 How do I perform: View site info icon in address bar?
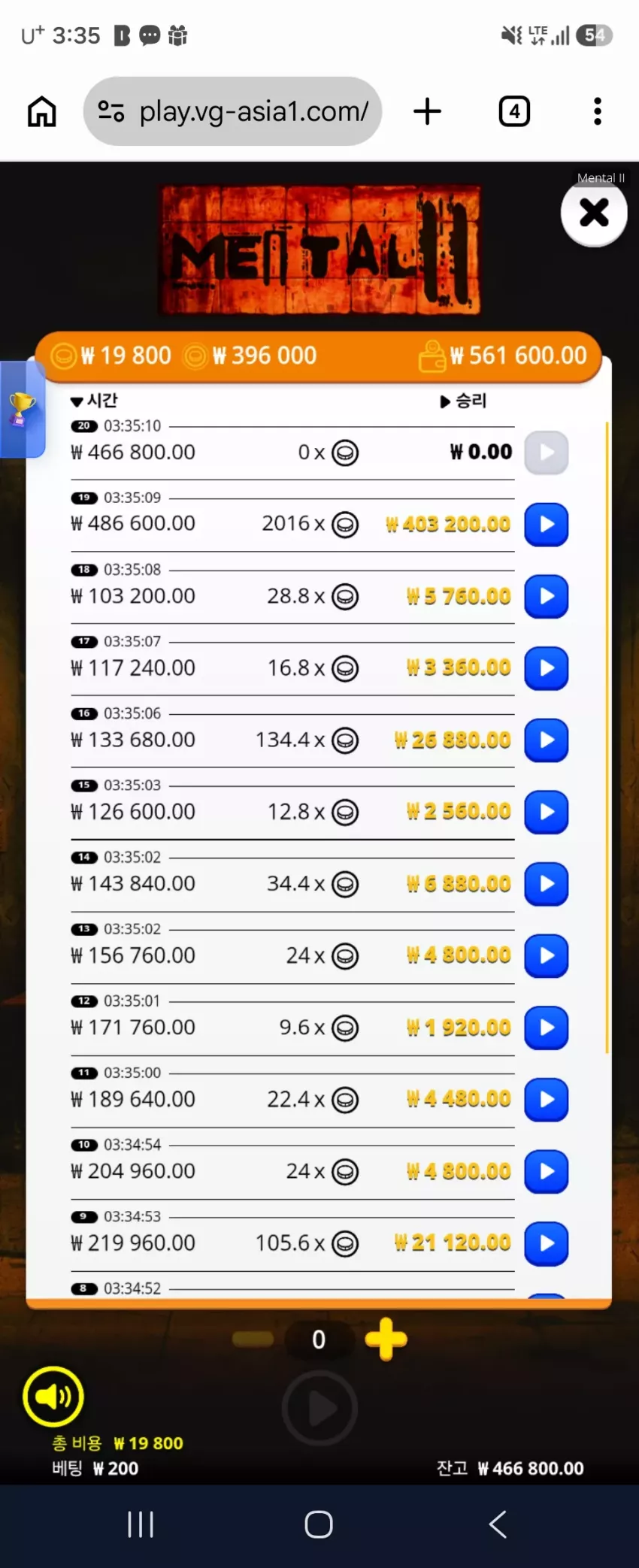[x=111, y=111]
